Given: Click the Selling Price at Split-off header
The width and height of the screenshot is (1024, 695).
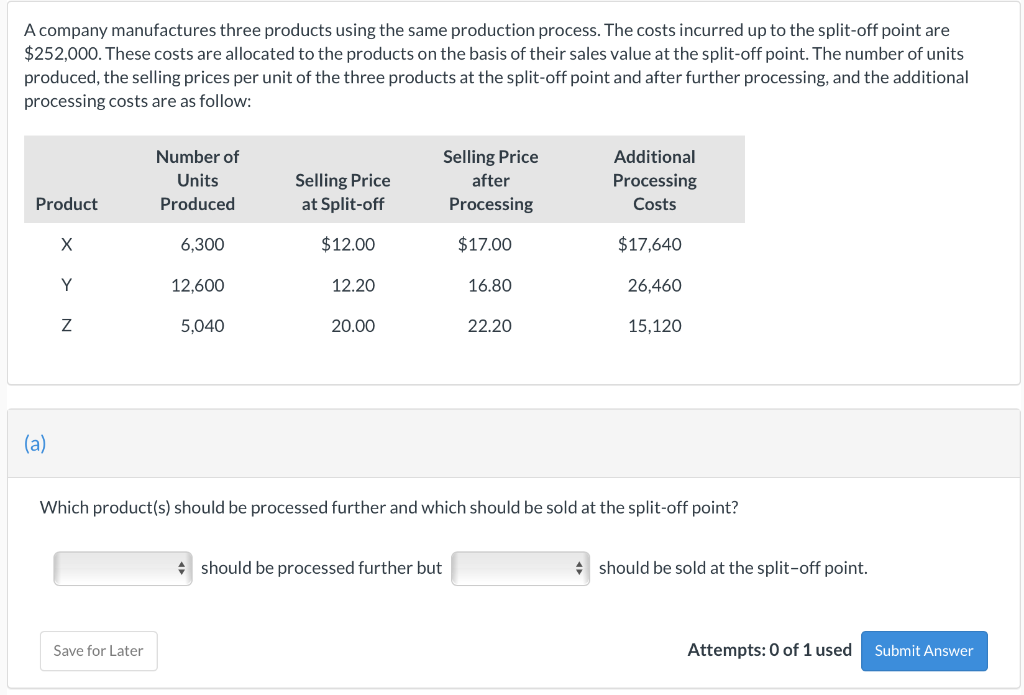Looking at the screenshot, I should [x=342, y=192].
